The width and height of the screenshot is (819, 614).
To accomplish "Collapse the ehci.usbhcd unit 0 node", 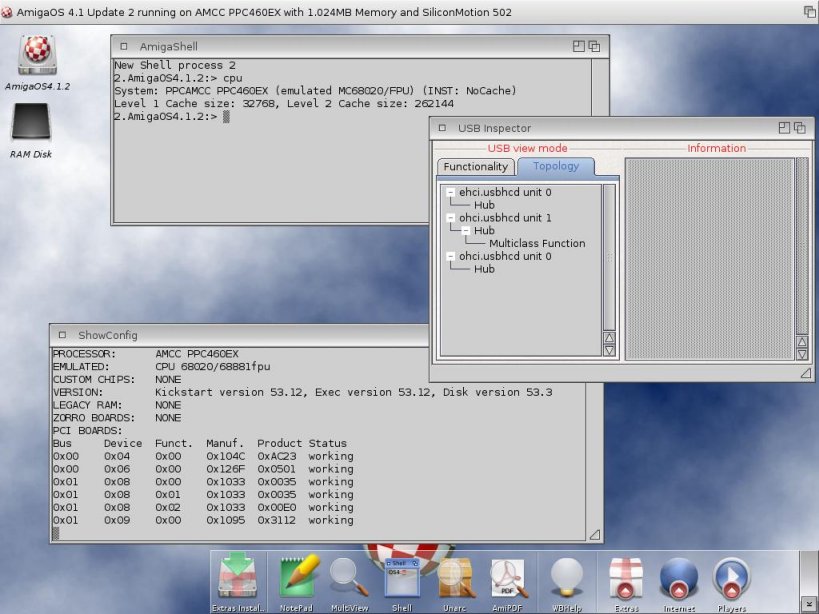I will click(451, 192).
